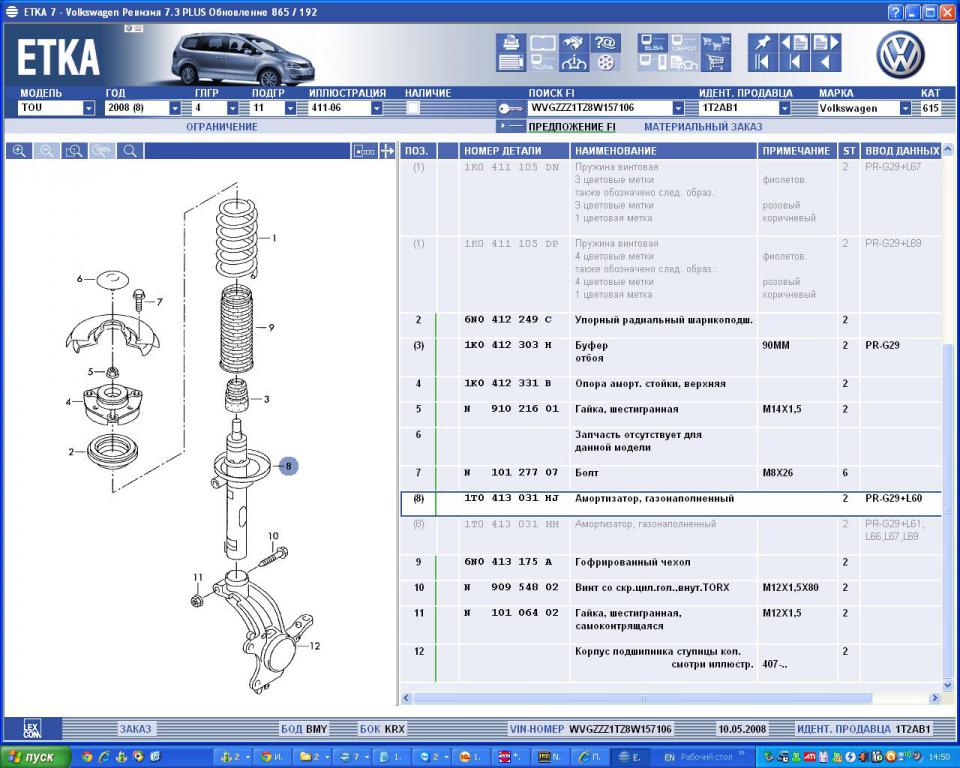This screenshot has height=768, width=960.
Task: Expand the ИДЕНТ. ПРОДАВЦА dropdown
Action: tap(784, 108)
